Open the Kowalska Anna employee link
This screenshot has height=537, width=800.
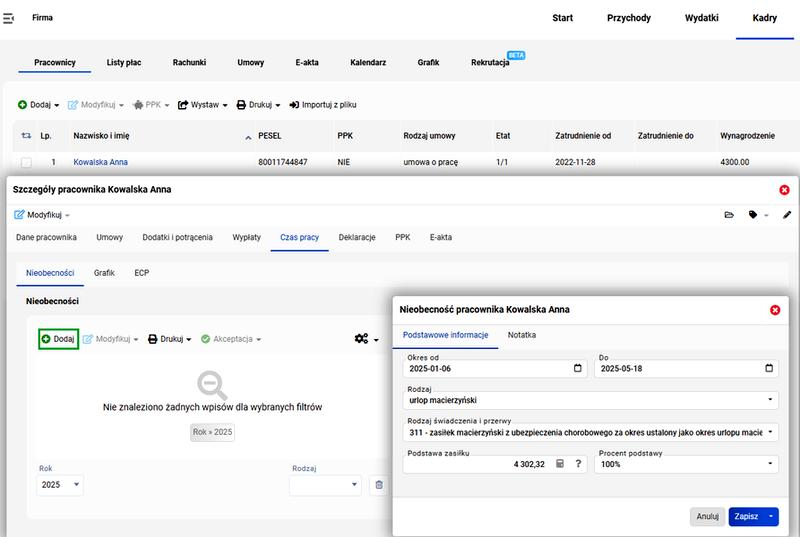[101, 162]
